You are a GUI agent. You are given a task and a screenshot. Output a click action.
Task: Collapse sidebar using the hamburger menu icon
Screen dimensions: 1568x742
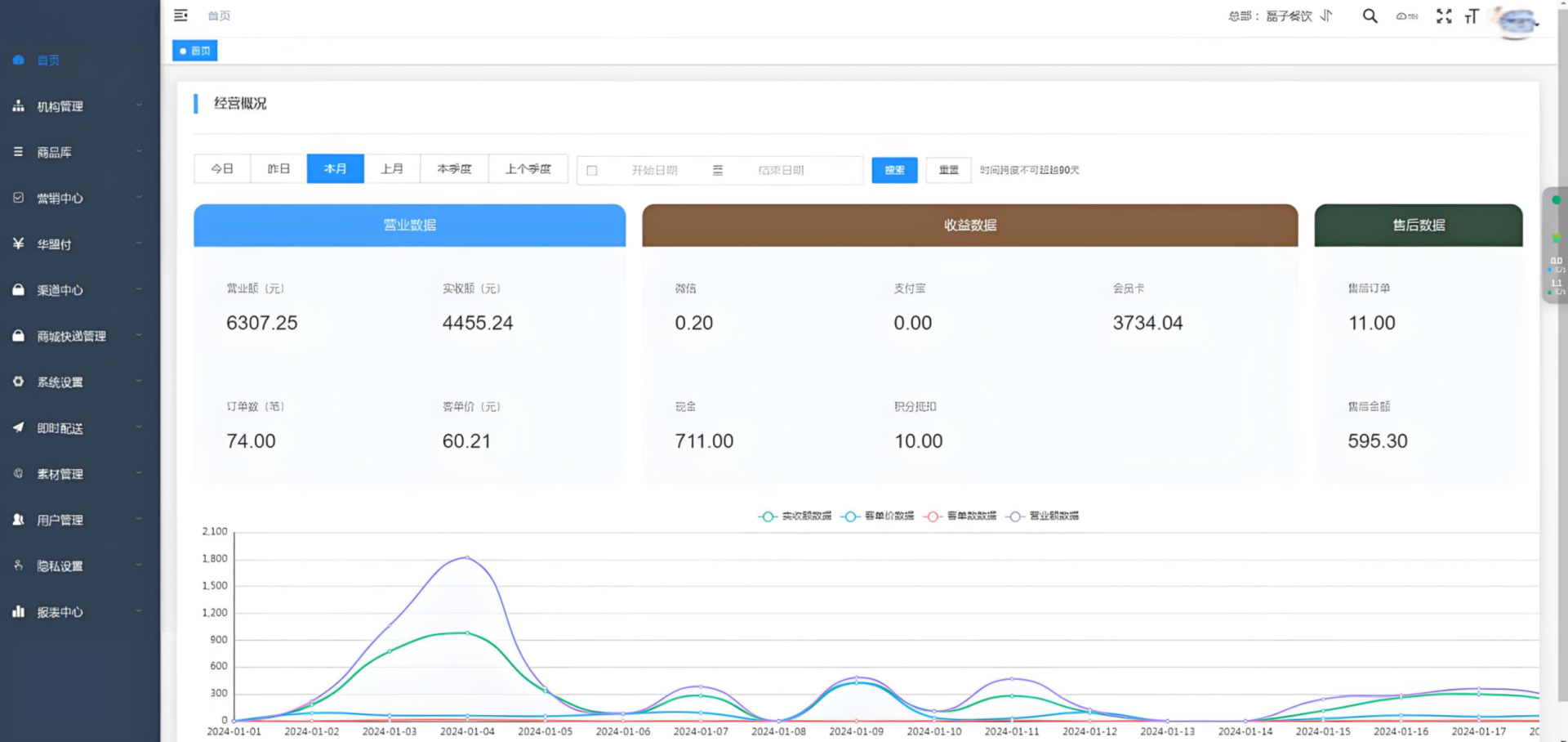click(180, 16)
